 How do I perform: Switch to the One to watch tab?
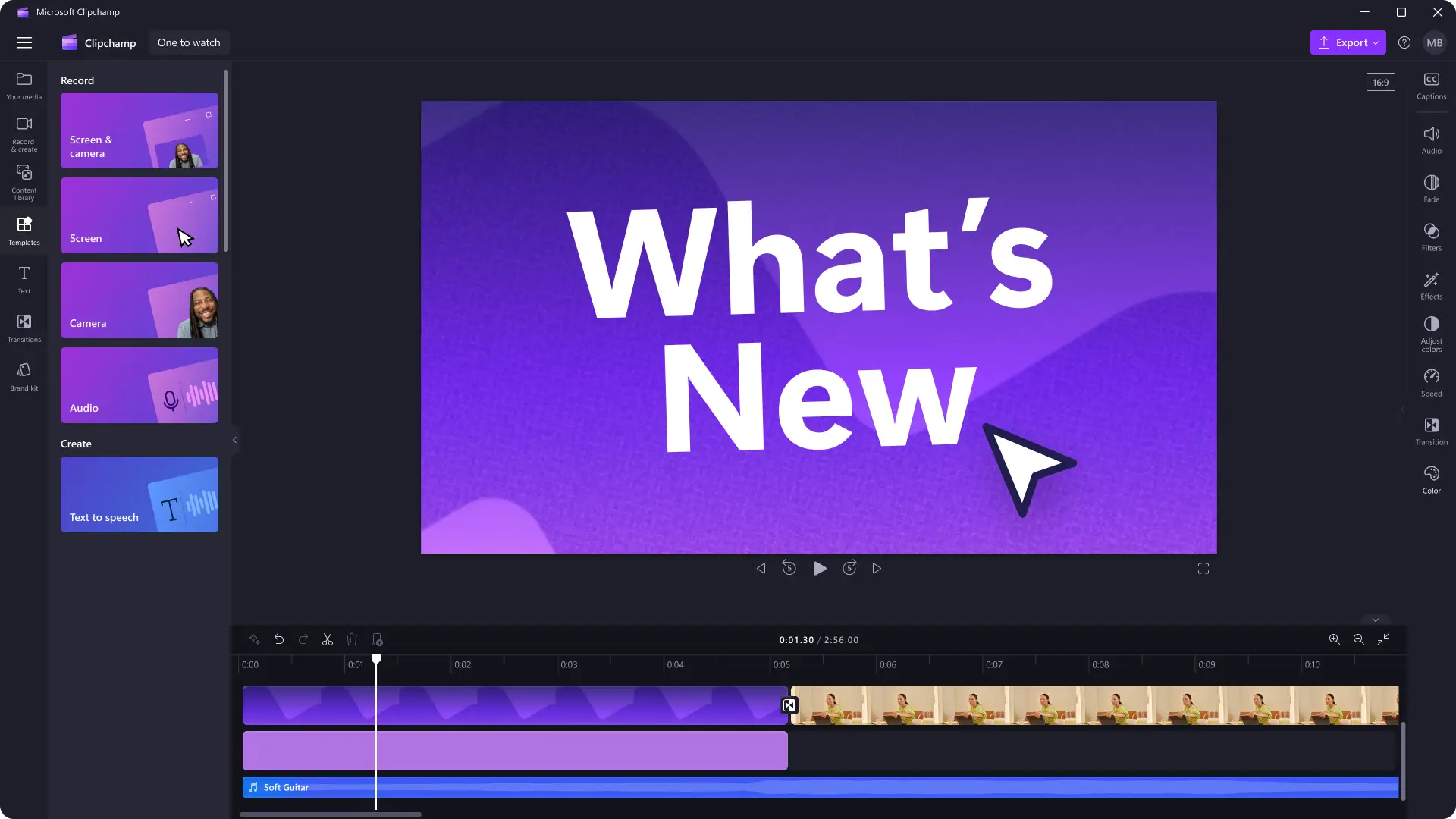pyautogui.click(x=188, y=42)
